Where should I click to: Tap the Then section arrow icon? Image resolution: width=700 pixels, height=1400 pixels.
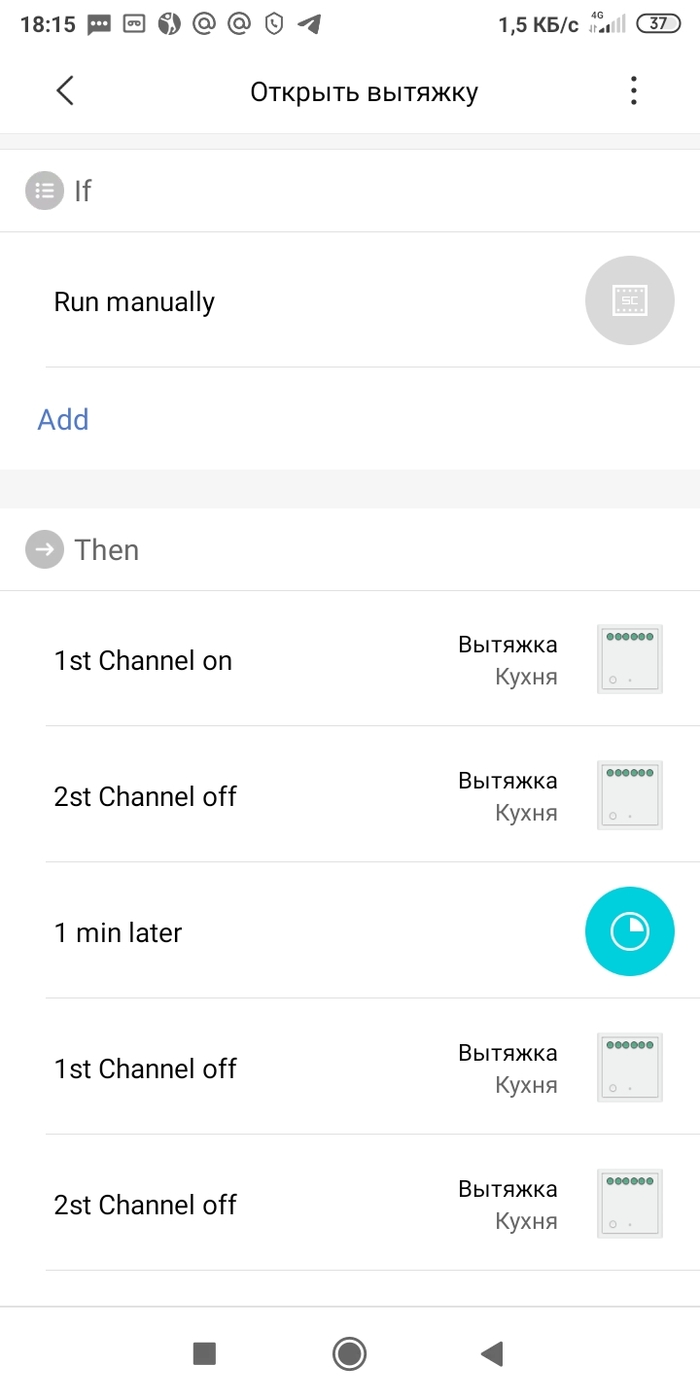[44, 550]
